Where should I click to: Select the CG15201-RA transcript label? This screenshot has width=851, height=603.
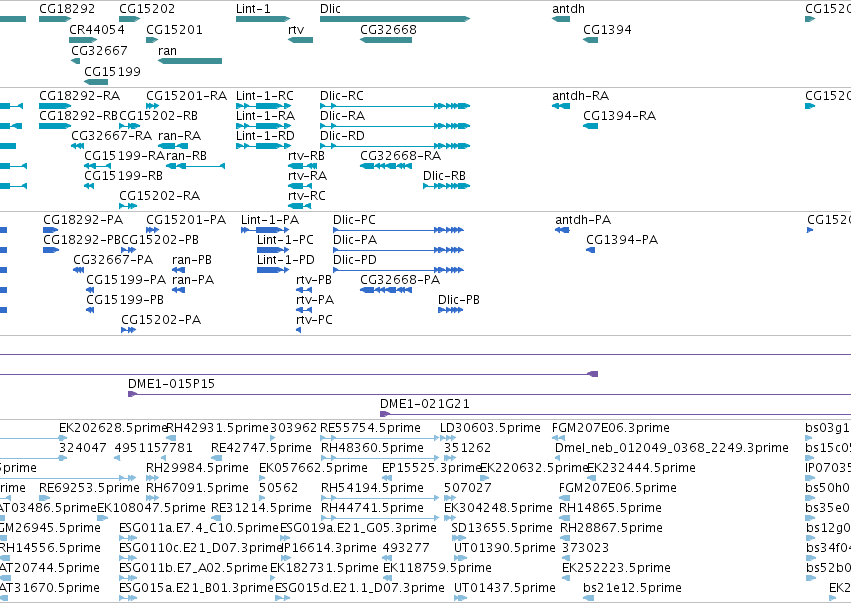[186, 96]
